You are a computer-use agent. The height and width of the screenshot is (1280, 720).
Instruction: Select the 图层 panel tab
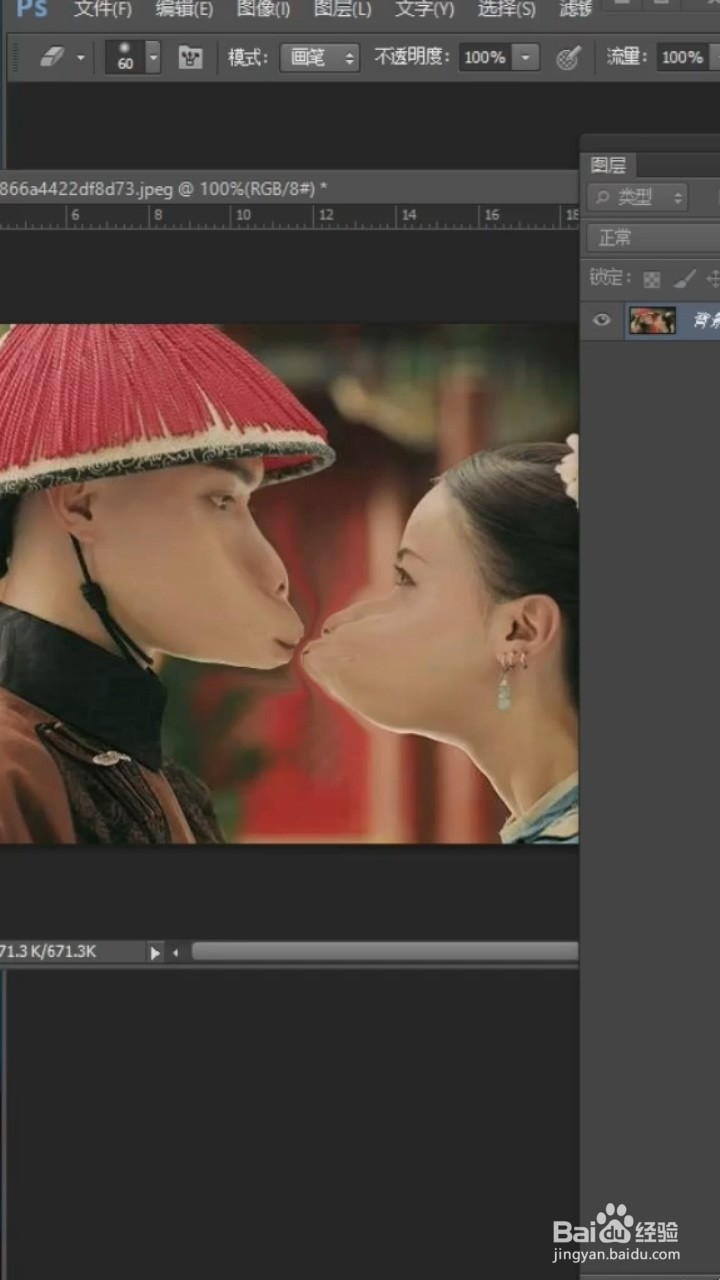pyautogui.click(x=608, y=165)
